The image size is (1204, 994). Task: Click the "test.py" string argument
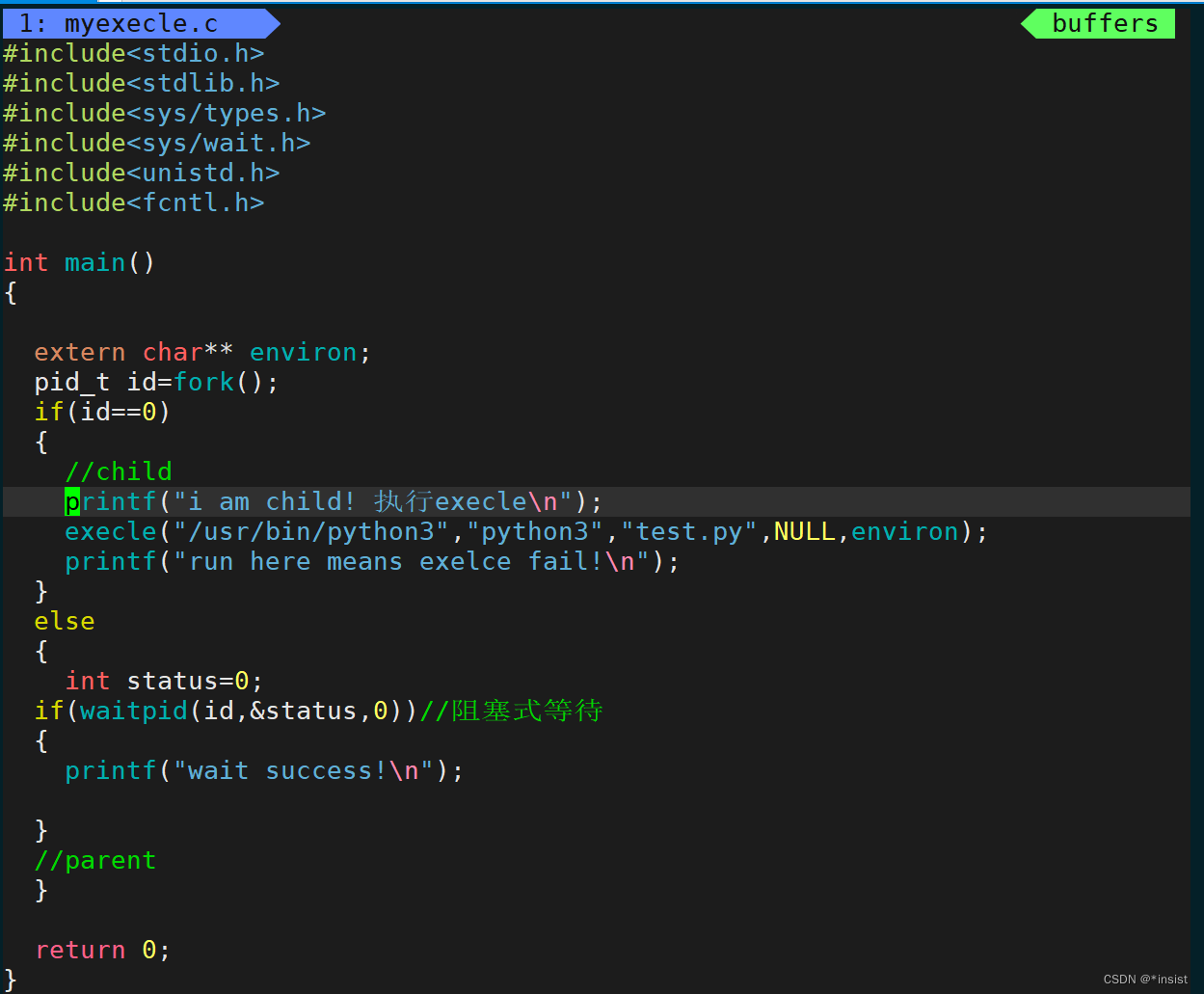click(688, 531)
